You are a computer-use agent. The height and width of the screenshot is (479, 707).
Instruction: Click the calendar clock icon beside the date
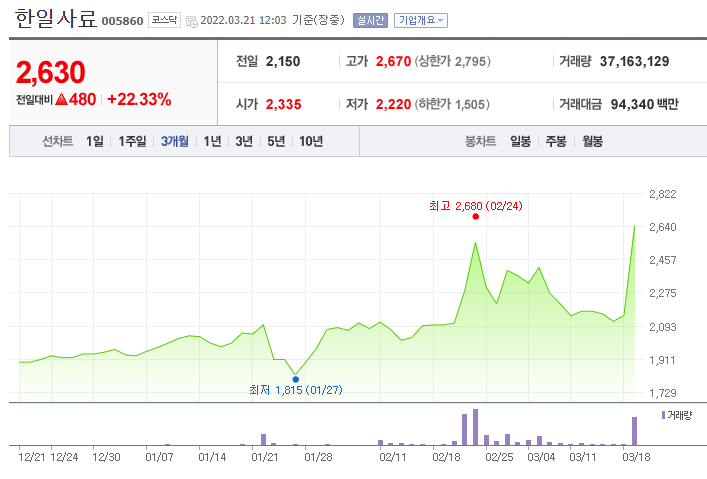click(x=192, y=21)
